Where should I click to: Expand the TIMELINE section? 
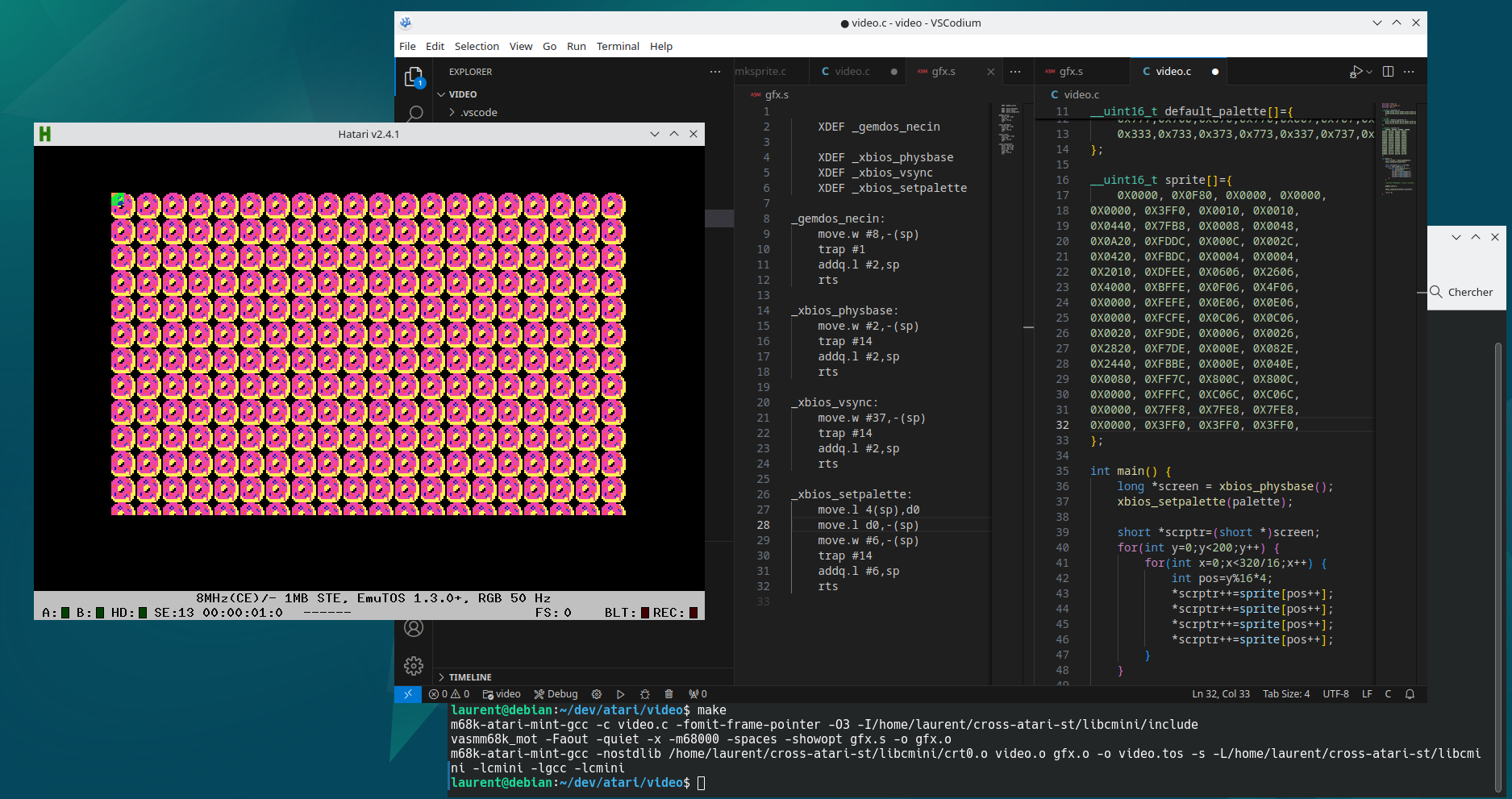[x=583, y=677]
